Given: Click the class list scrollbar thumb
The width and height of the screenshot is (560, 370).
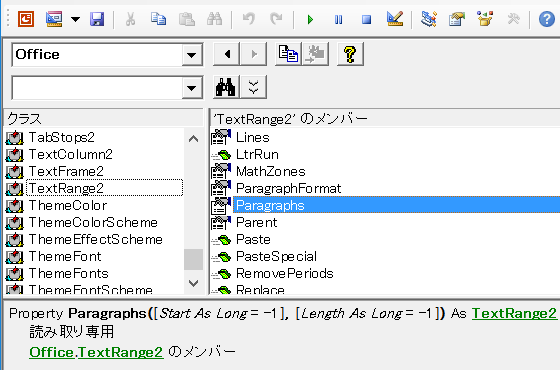Looking at the screenshot, I should point(193,260).
